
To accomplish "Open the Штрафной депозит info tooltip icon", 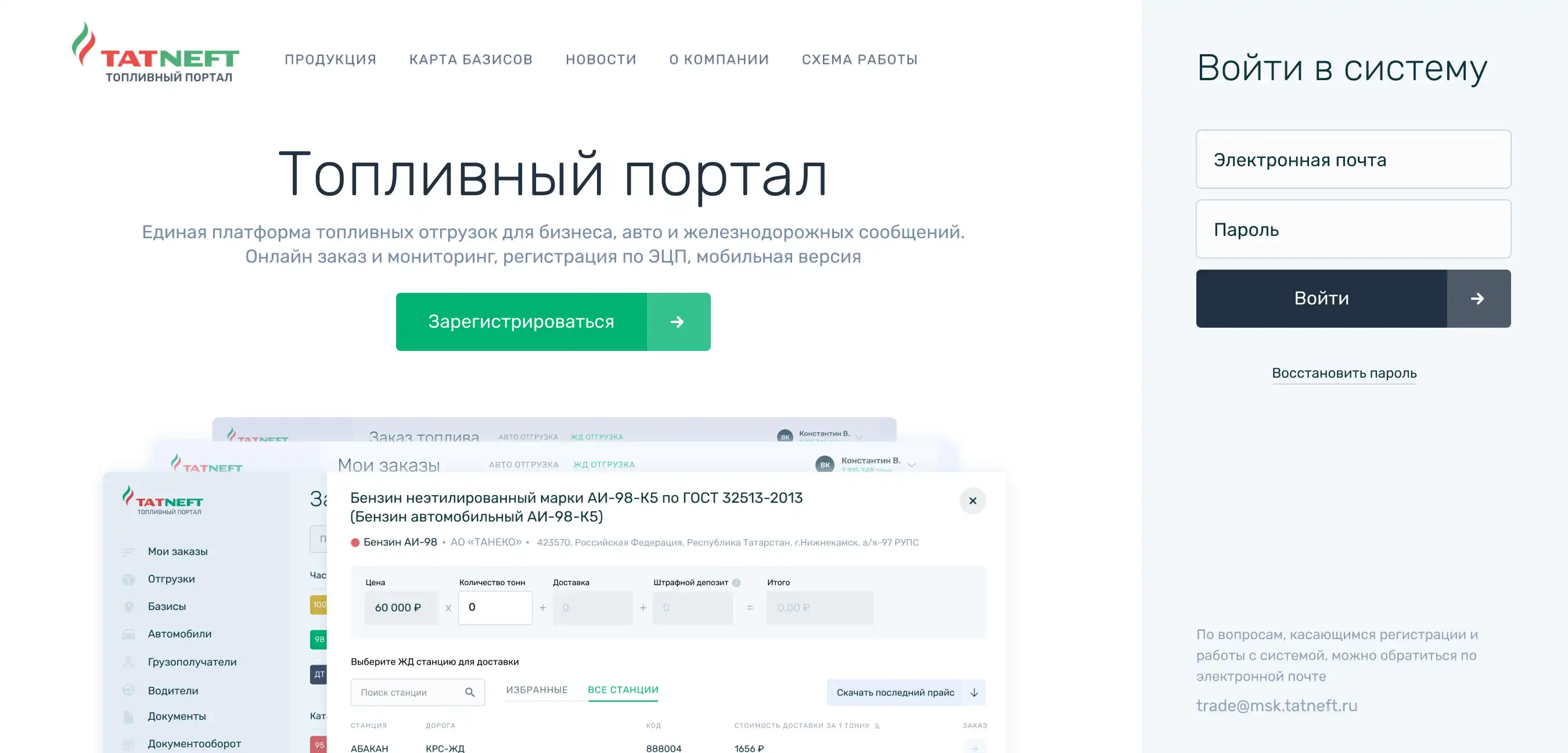I will click(x=736, y=582).
